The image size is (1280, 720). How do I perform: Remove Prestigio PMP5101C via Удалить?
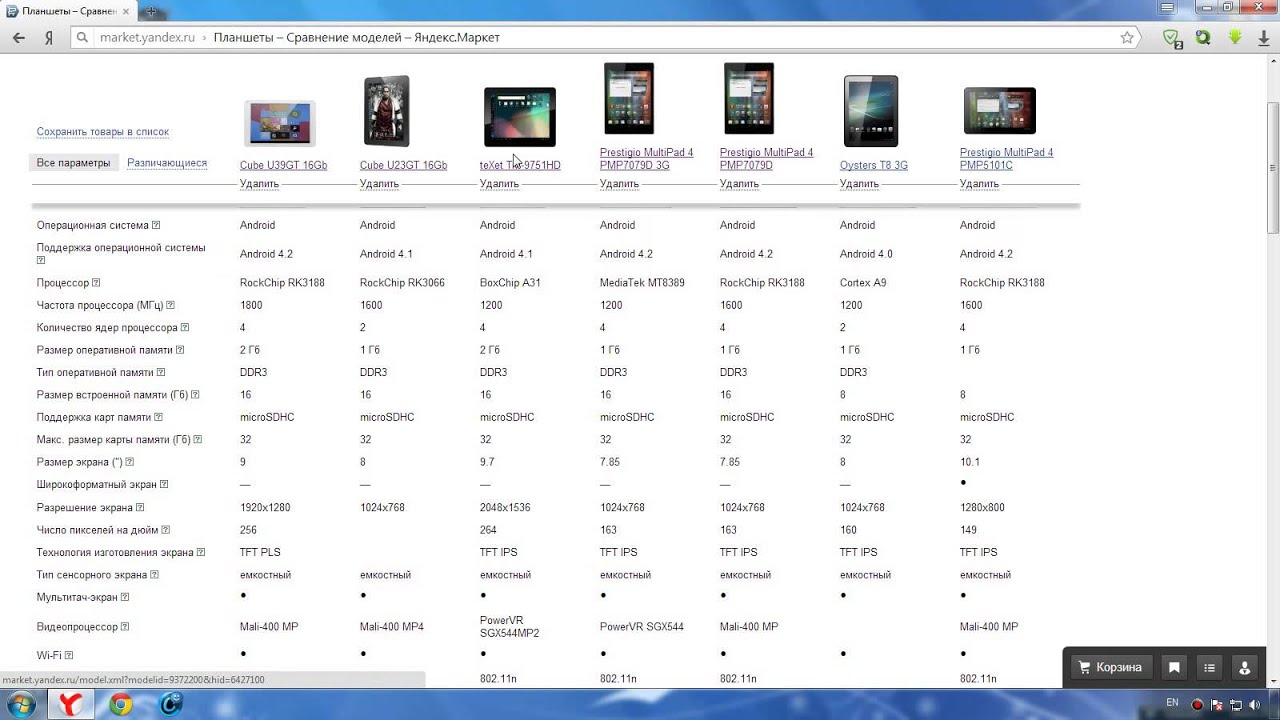(979, 184)
